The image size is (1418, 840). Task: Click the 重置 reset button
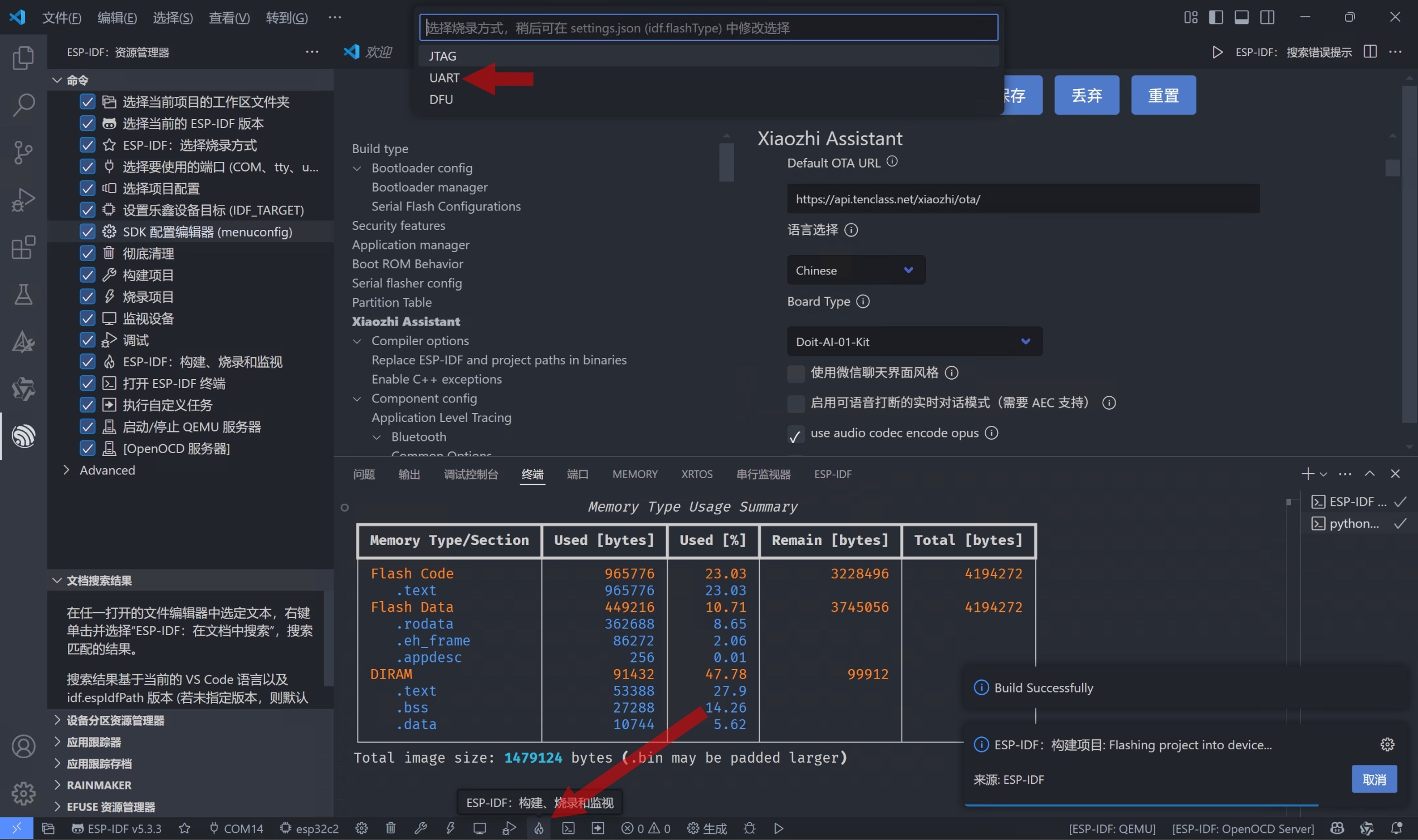click(1163, 95)
